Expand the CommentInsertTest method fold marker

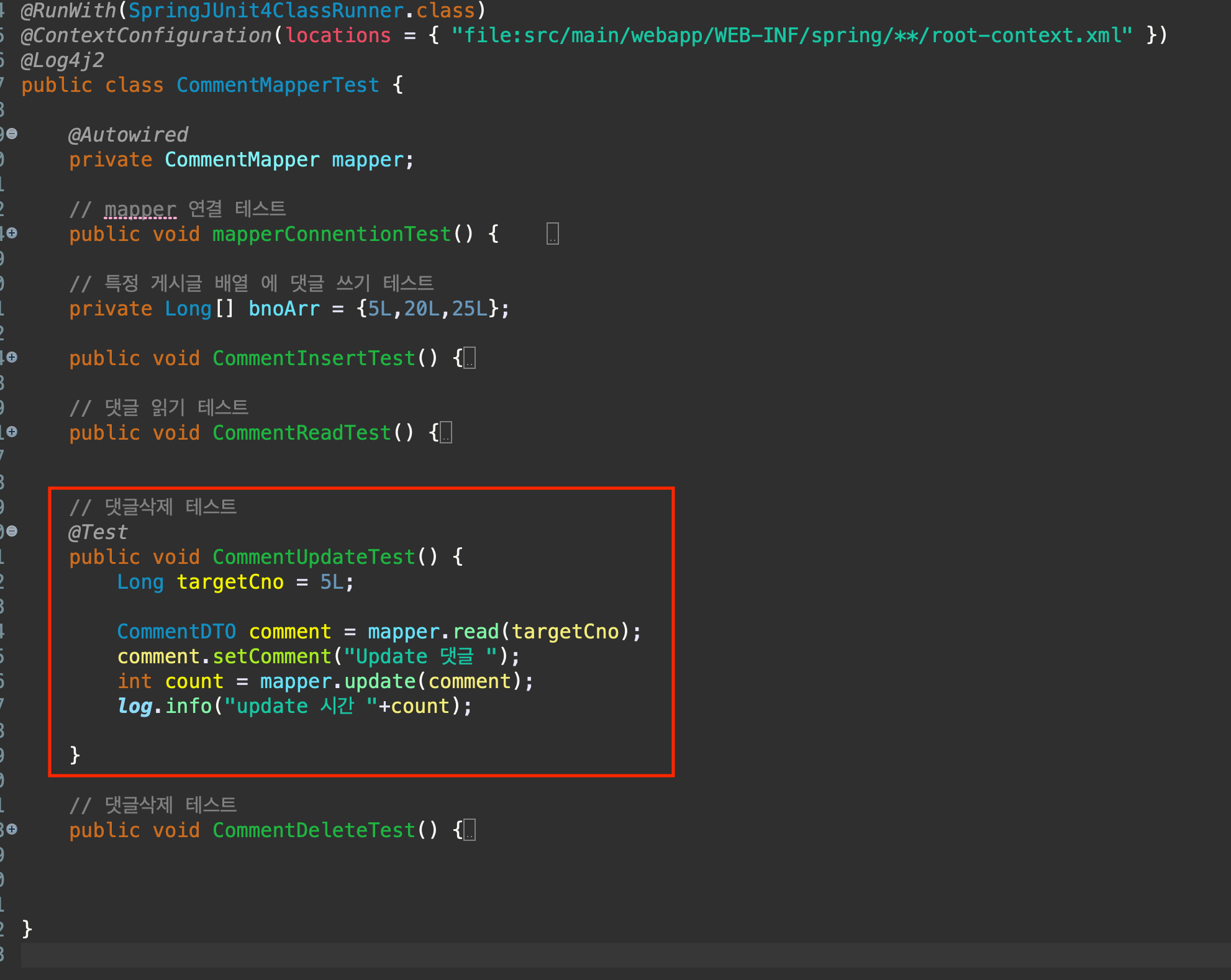pyautogui.click(x=12, y=357)
